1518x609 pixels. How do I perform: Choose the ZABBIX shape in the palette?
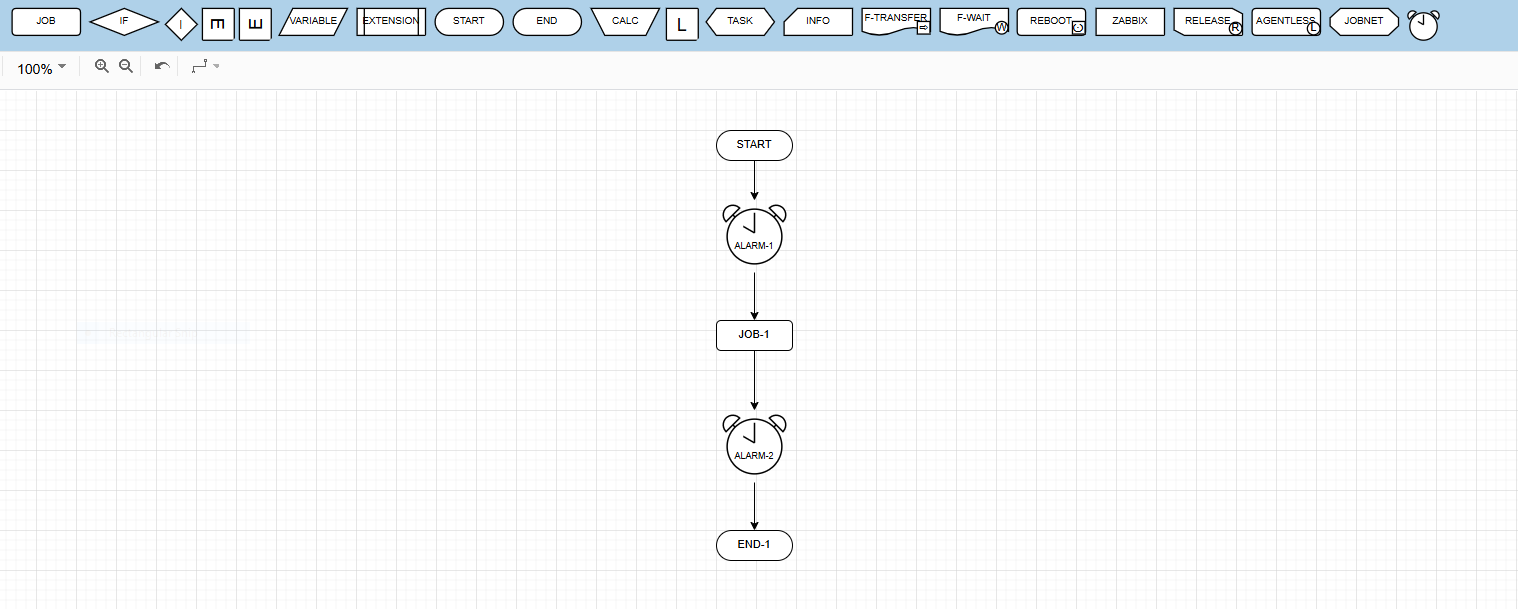tap(1130, 21)
